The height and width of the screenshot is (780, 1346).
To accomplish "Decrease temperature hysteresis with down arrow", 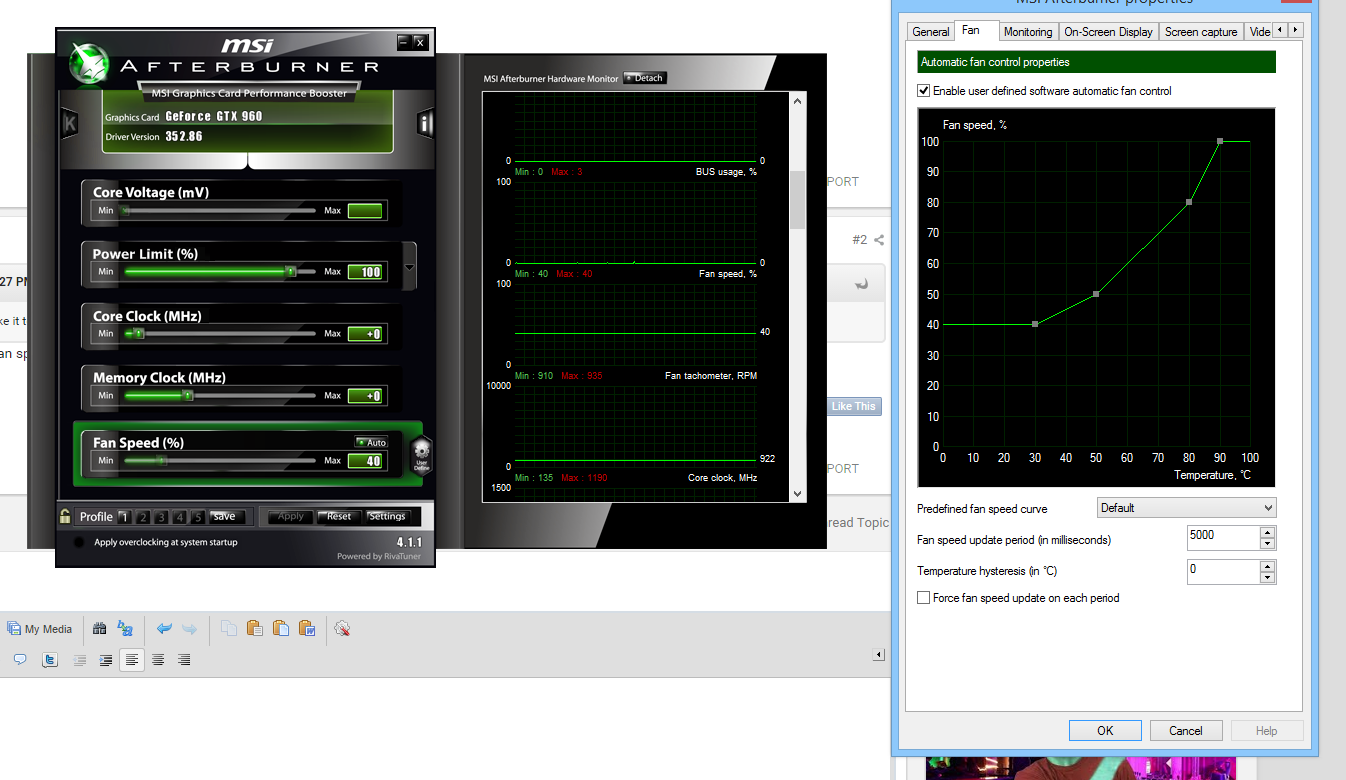I will coord(1268,578).
